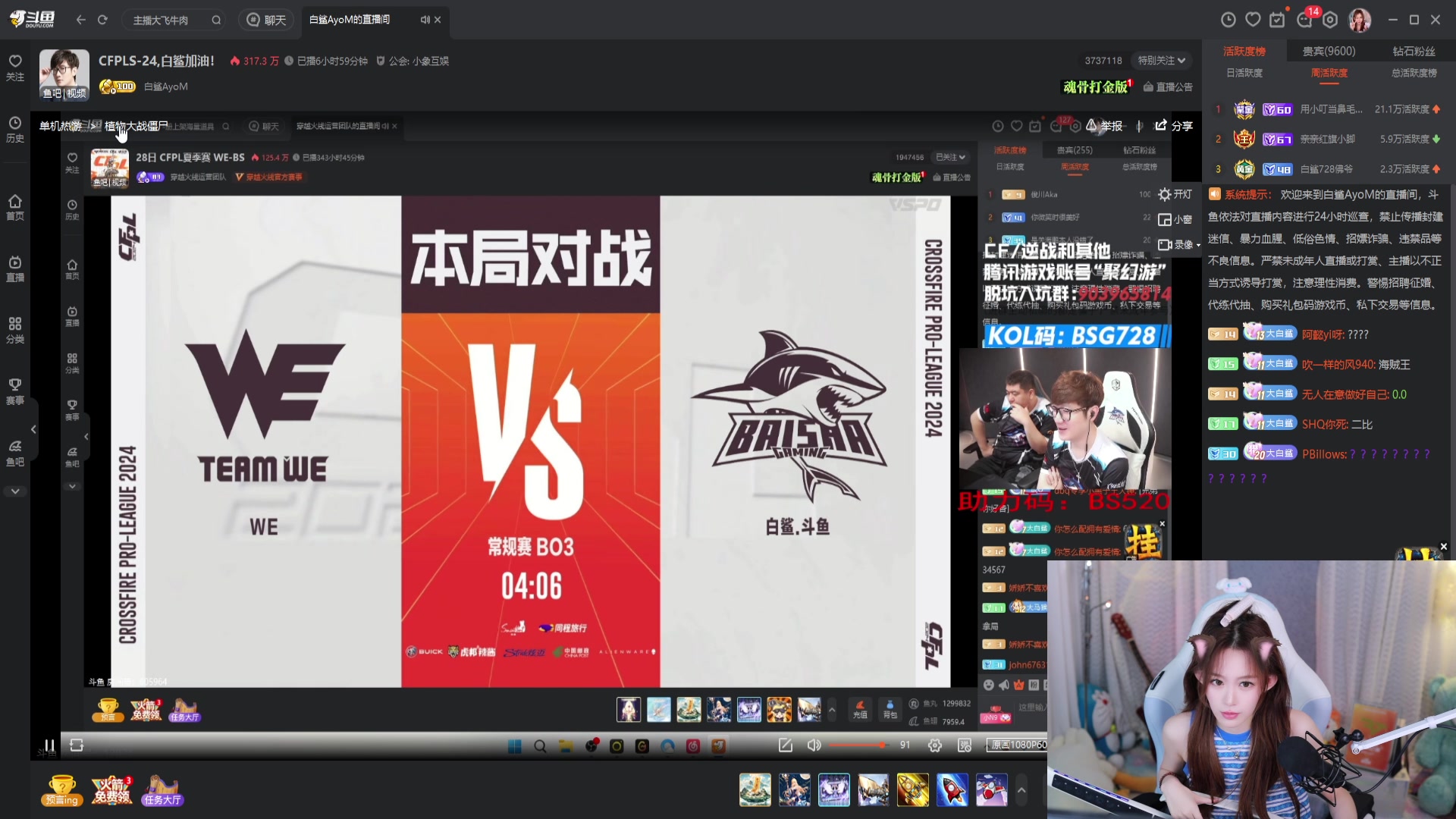Open 任务大厅 task hall icon
This screenshot has height=819, width=1456.
162,790
